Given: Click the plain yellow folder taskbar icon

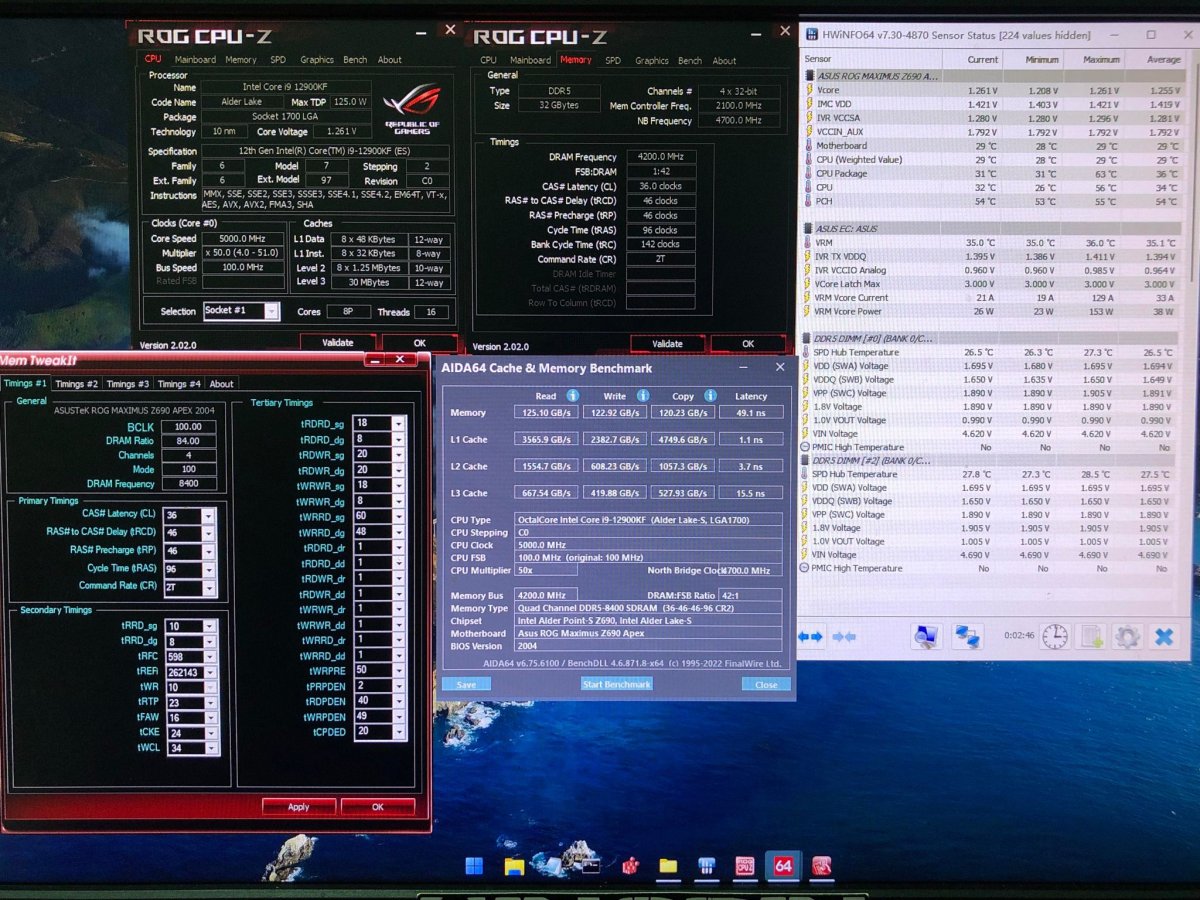Looking at the screenshot, I should pyautogui.click(x=668, y=866).
